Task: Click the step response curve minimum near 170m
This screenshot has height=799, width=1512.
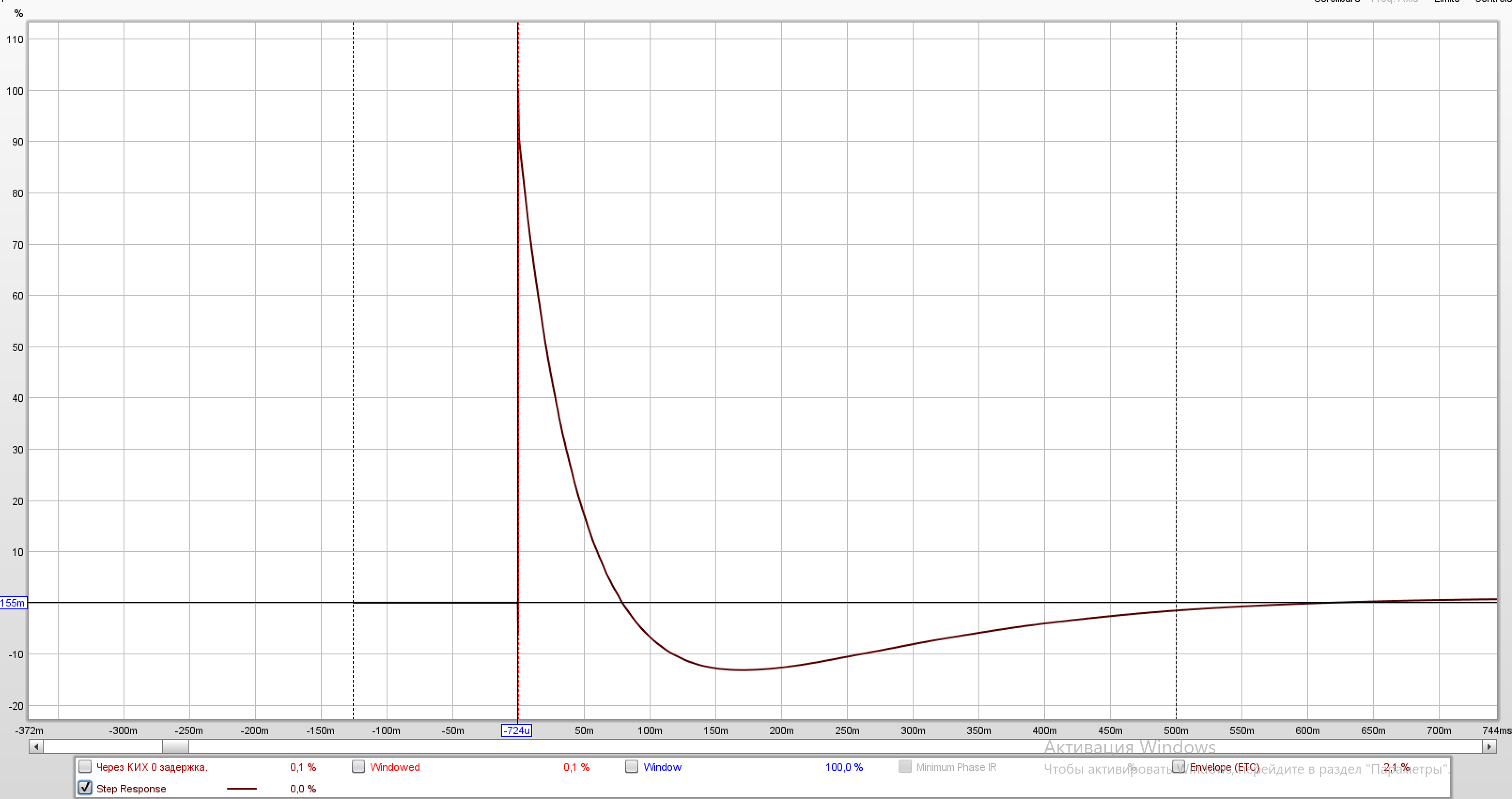Action: [x=743, y=669]
